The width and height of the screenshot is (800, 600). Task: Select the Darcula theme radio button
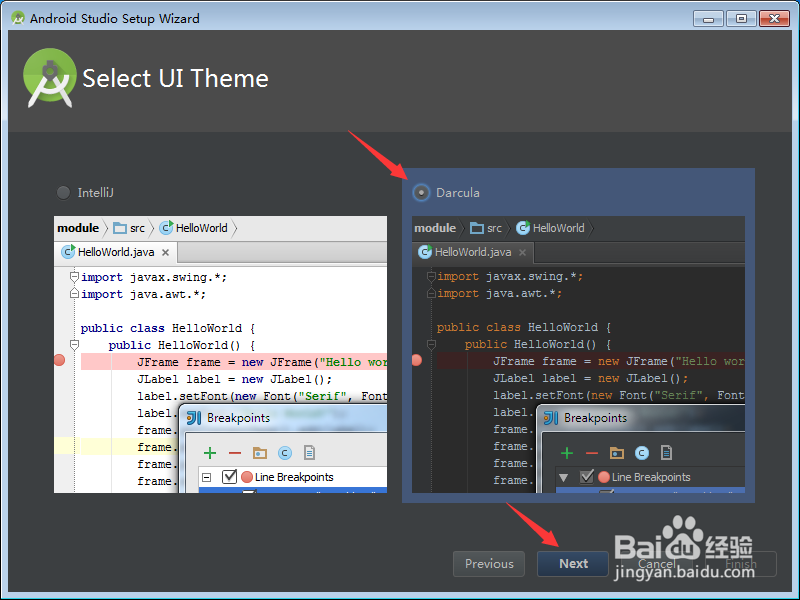tap(421, 193)
